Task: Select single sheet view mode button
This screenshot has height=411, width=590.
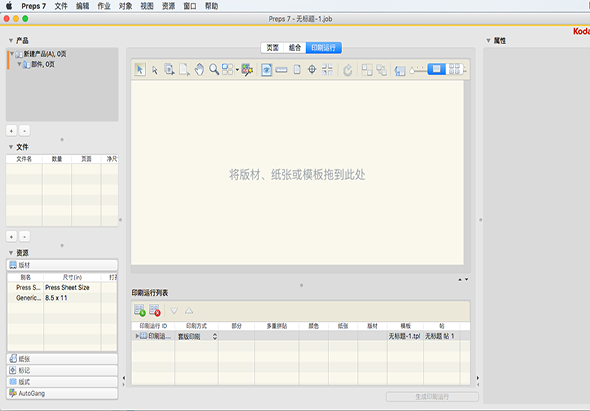Action: pos(436,69)
